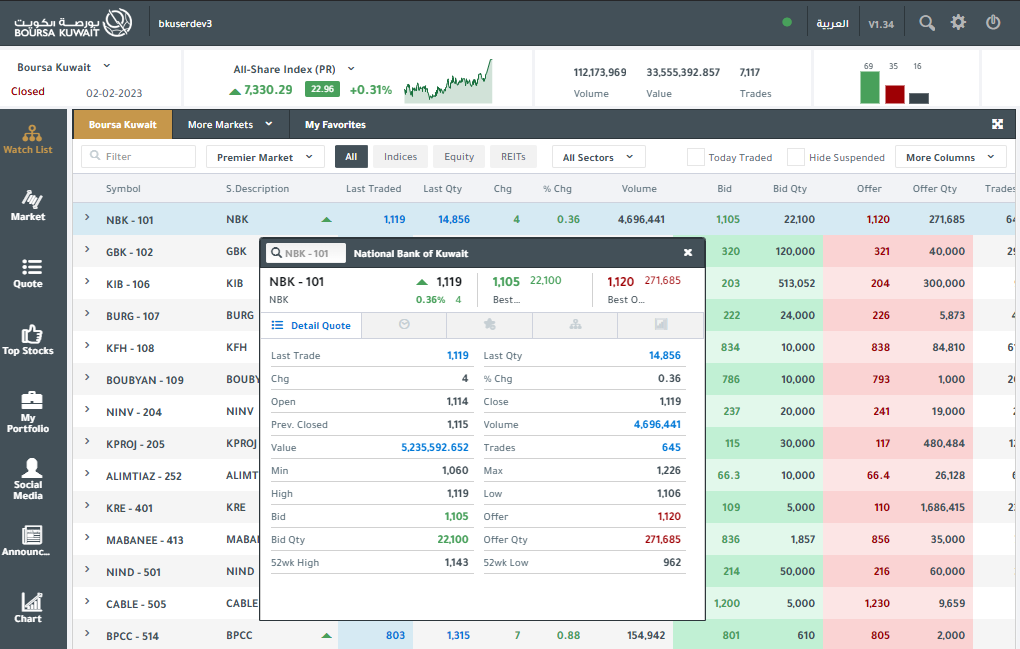Open the All Sectors dropdown
Viewport: 1020px width, 649px height.
coord(598,157)
